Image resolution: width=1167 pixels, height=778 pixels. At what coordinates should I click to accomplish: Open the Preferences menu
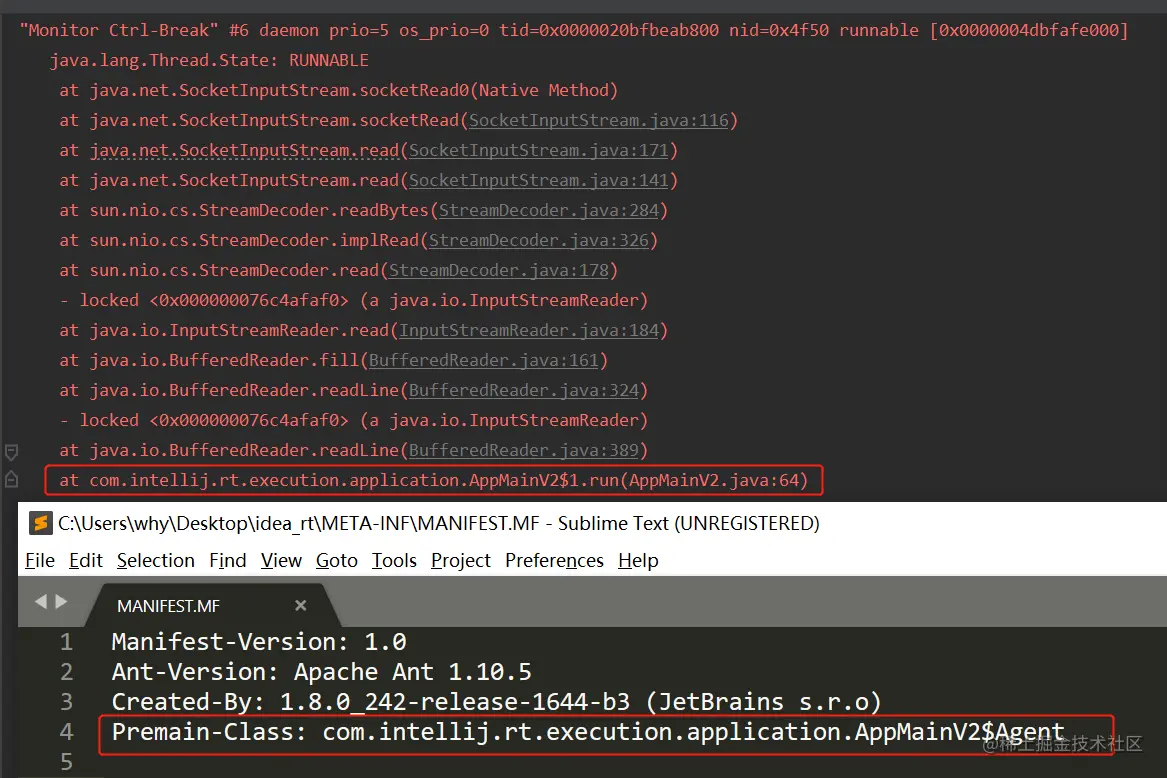pyautogui.click(x=554, y=561)
